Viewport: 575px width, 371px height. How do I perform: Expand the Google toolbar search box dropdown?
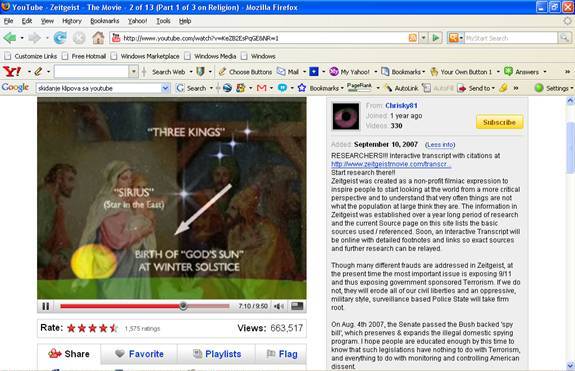point(165,88)
